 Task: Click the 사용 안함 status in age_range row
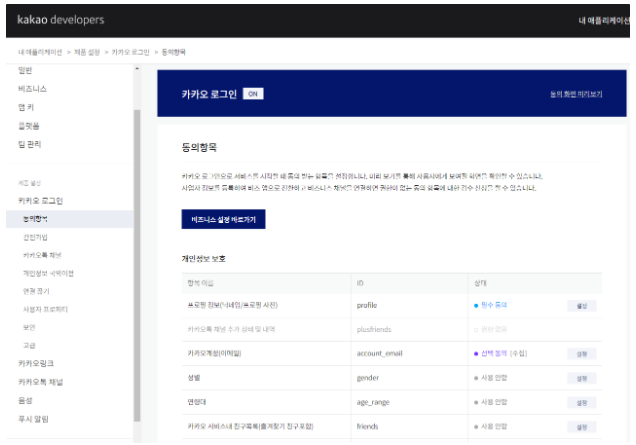coord(494,402)
